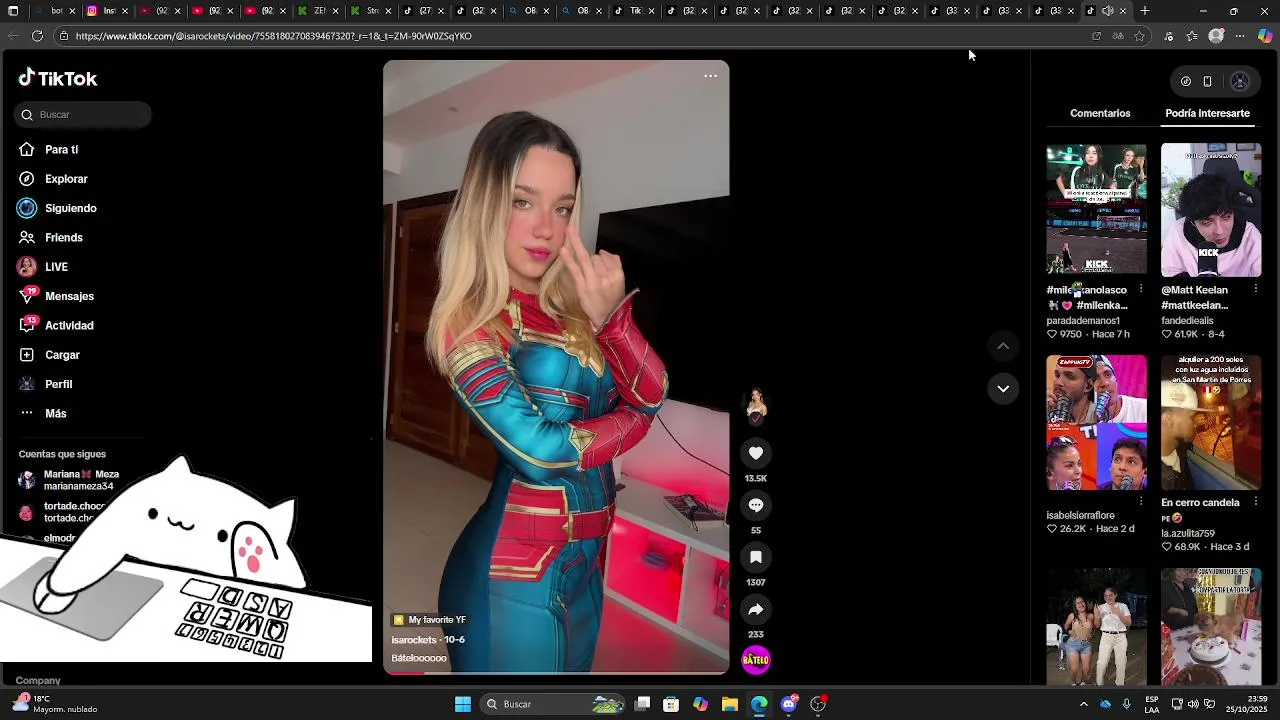
Task: Expand the Más menu
Action: coord(42,414)
